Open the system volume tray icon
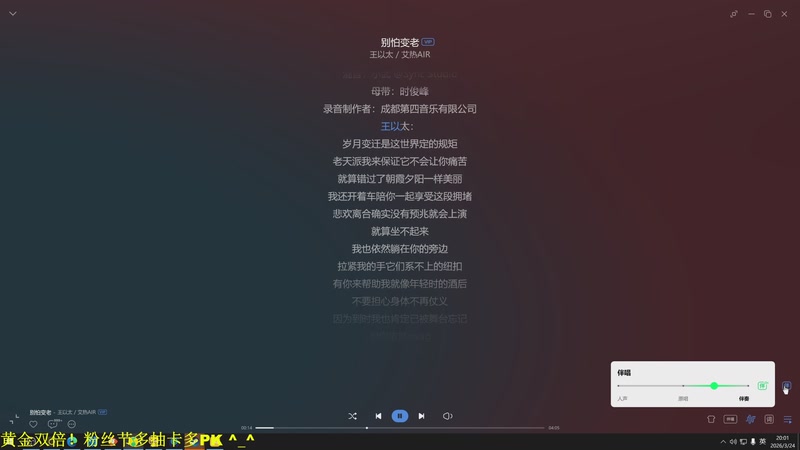Viewport: 800px width, 450px height. click(733, 442)
